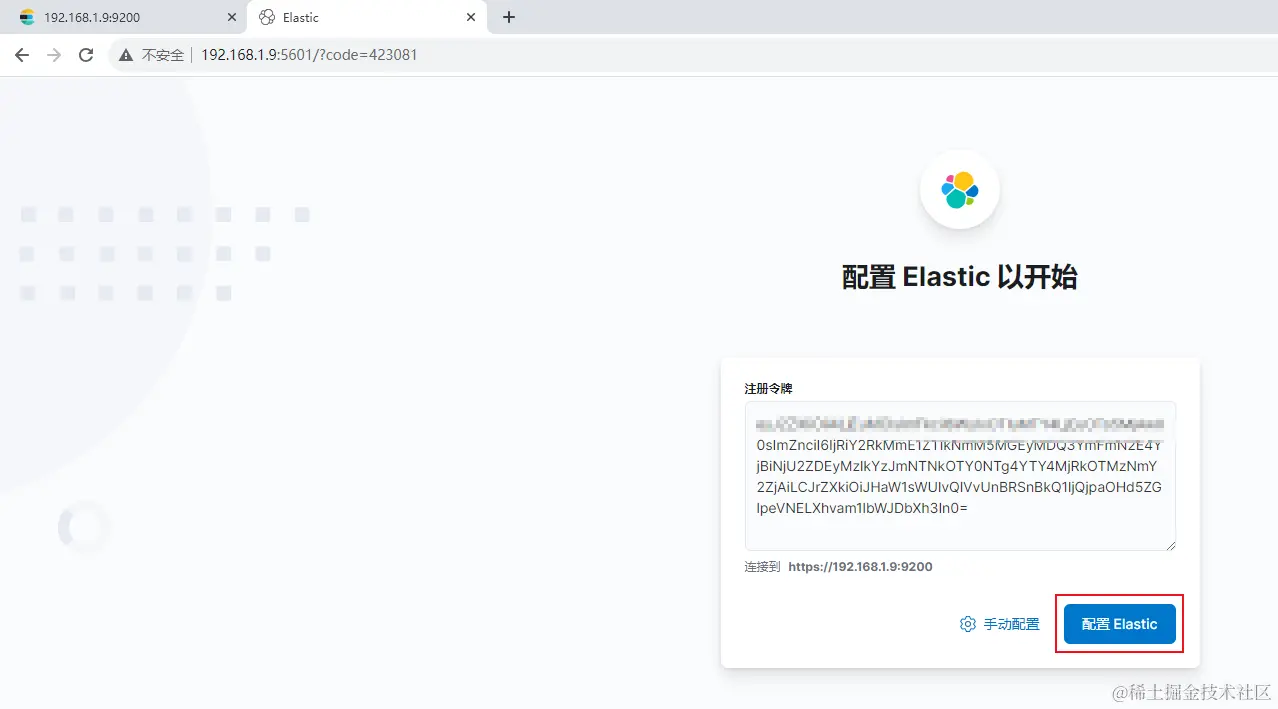1278x709 pixels.
Task: Click the 连接到 label text
Action: pos(762,566)
